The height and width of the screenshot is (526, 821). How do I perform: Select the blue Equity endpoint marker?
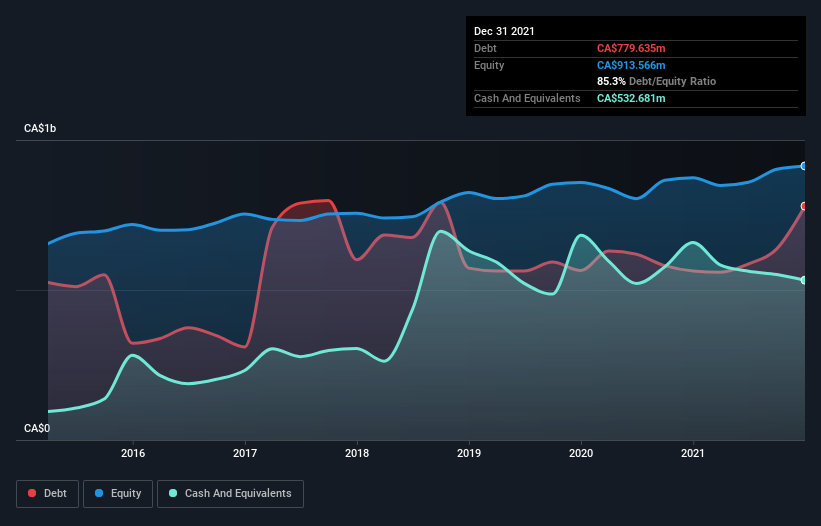(804, 166)
